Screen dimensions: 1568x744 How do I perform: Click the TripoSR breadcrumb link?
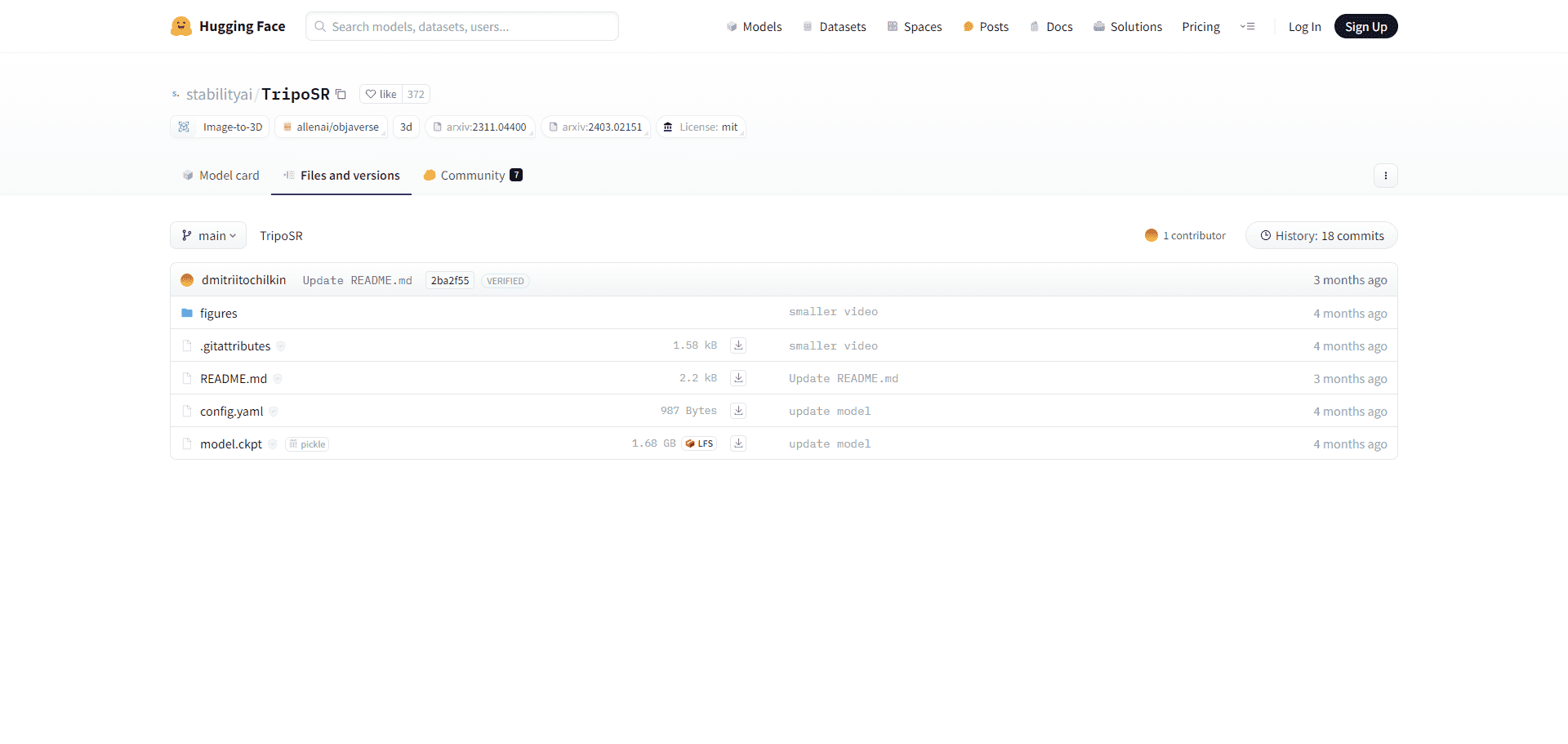tap(281, 235)
